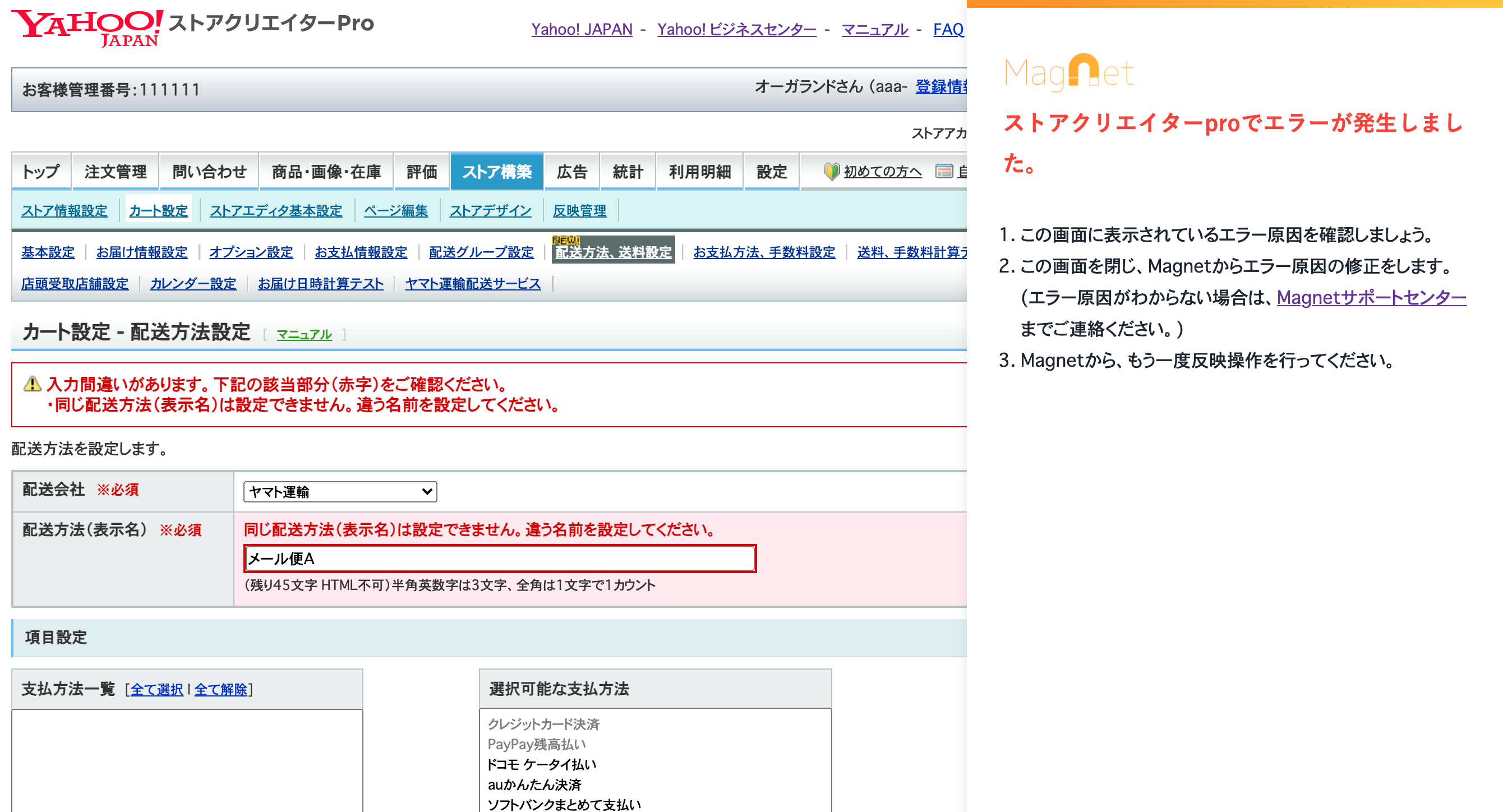Open the 設定 tab
The image size is (1503, 812).
pos(771,172)
